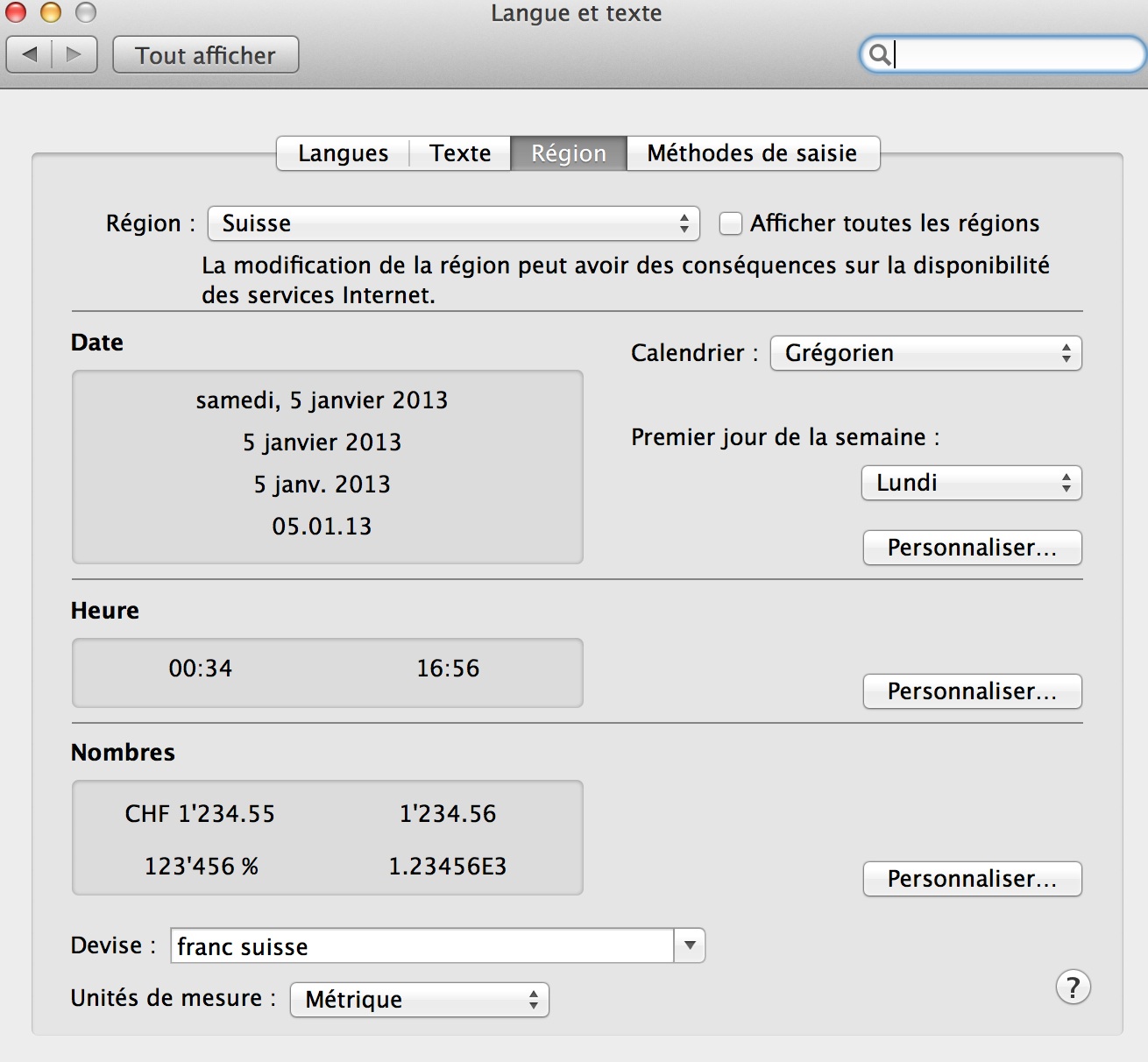Open help with the question mark button
This screenshot has height=1062, width=1148.
click(1073, 988)
